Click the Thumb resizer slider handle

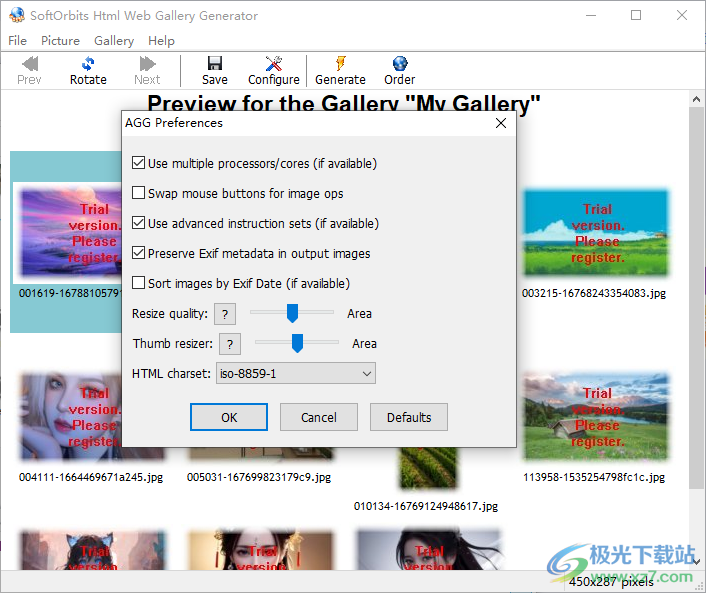click(297, 343)
